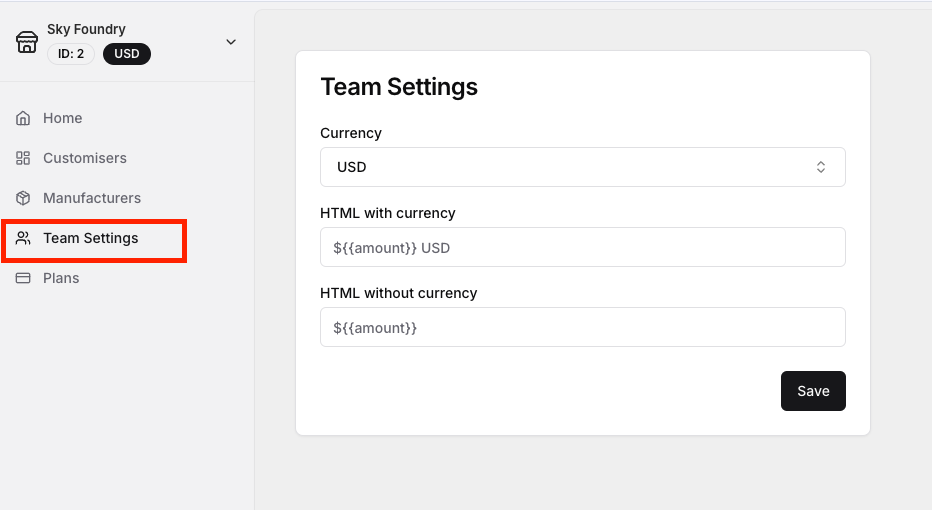Click the Manufacturers box icon
The image size is (932, 510).
(23, 198)
